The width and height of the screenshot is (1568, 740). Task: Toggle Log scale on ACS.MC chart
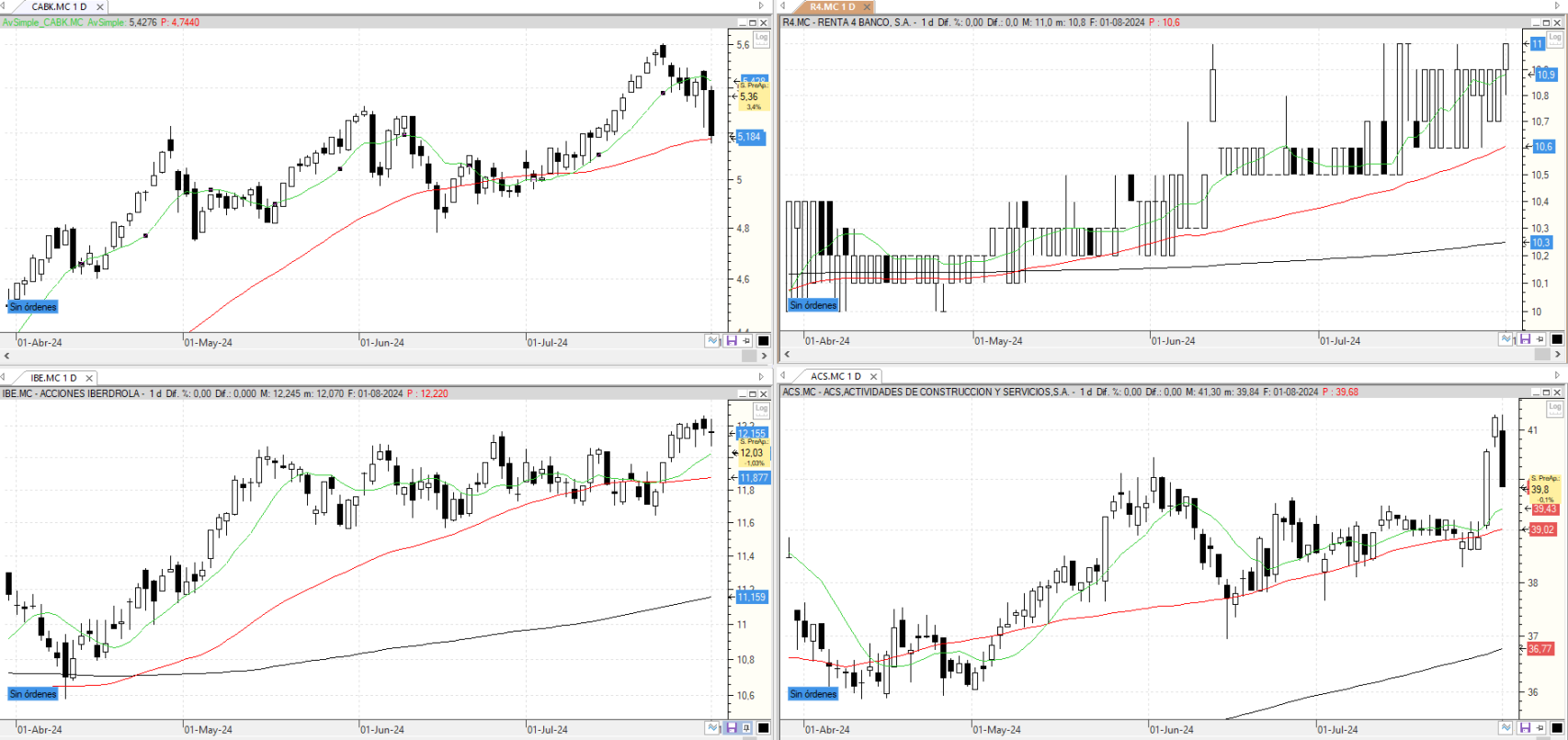click(1555, 407)
